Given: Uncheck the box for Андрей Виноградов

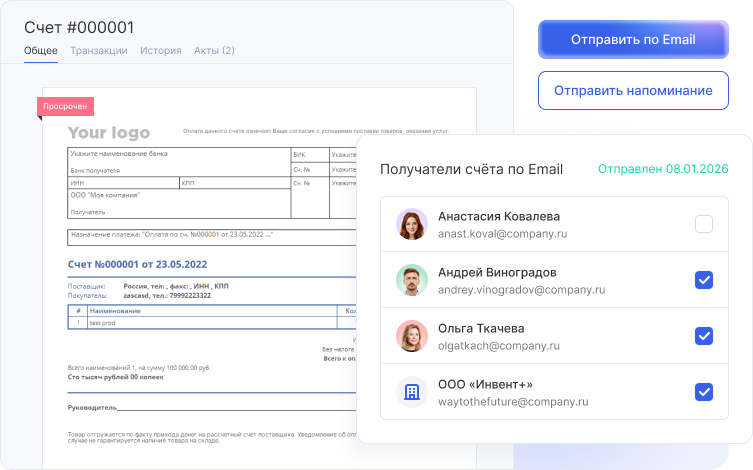Looking at the screenshot, I should (704, 280).
